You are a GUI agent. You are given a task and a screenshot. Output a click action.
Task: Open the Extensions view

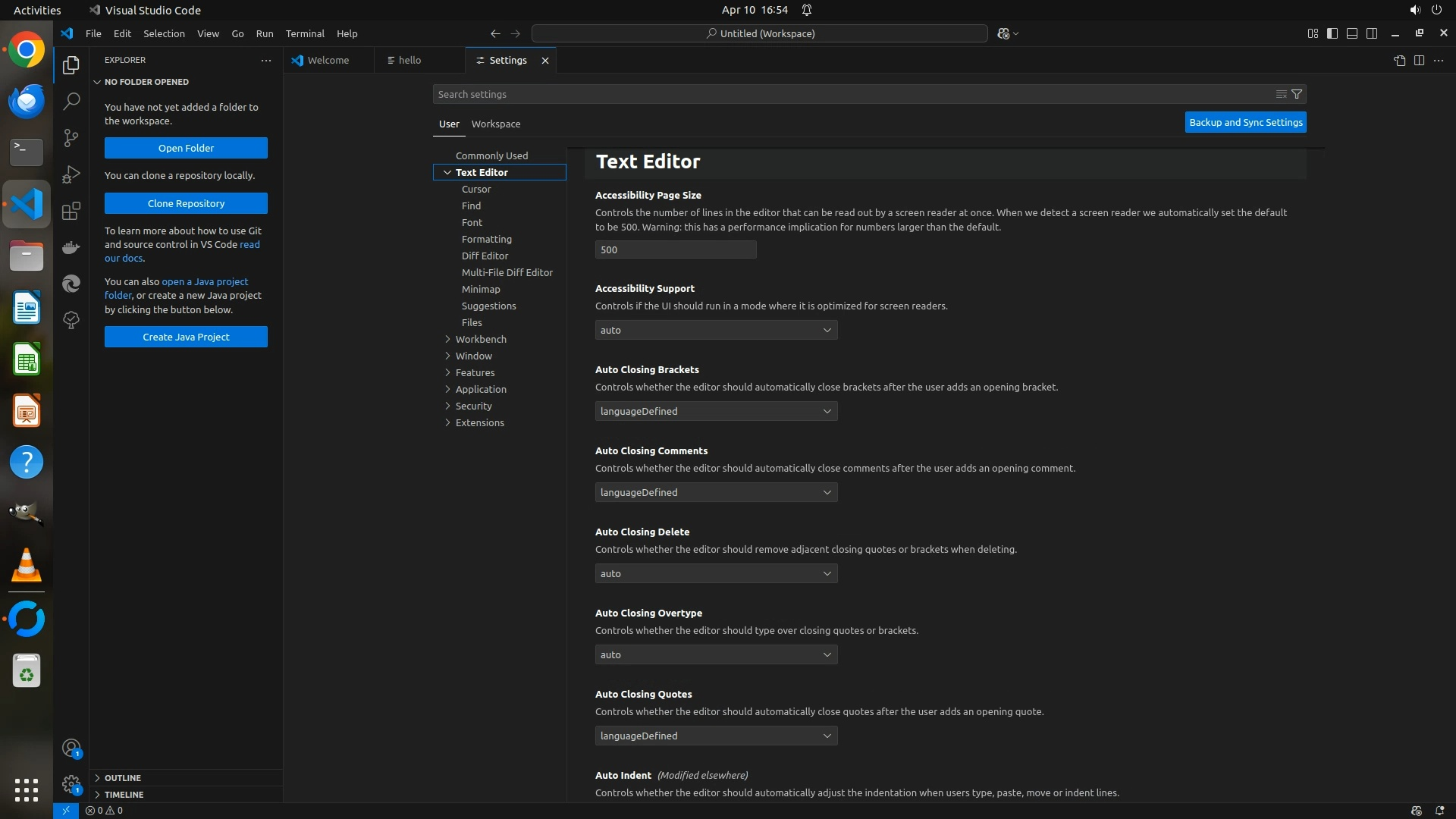pyautogui.click(x=71, y=211)
